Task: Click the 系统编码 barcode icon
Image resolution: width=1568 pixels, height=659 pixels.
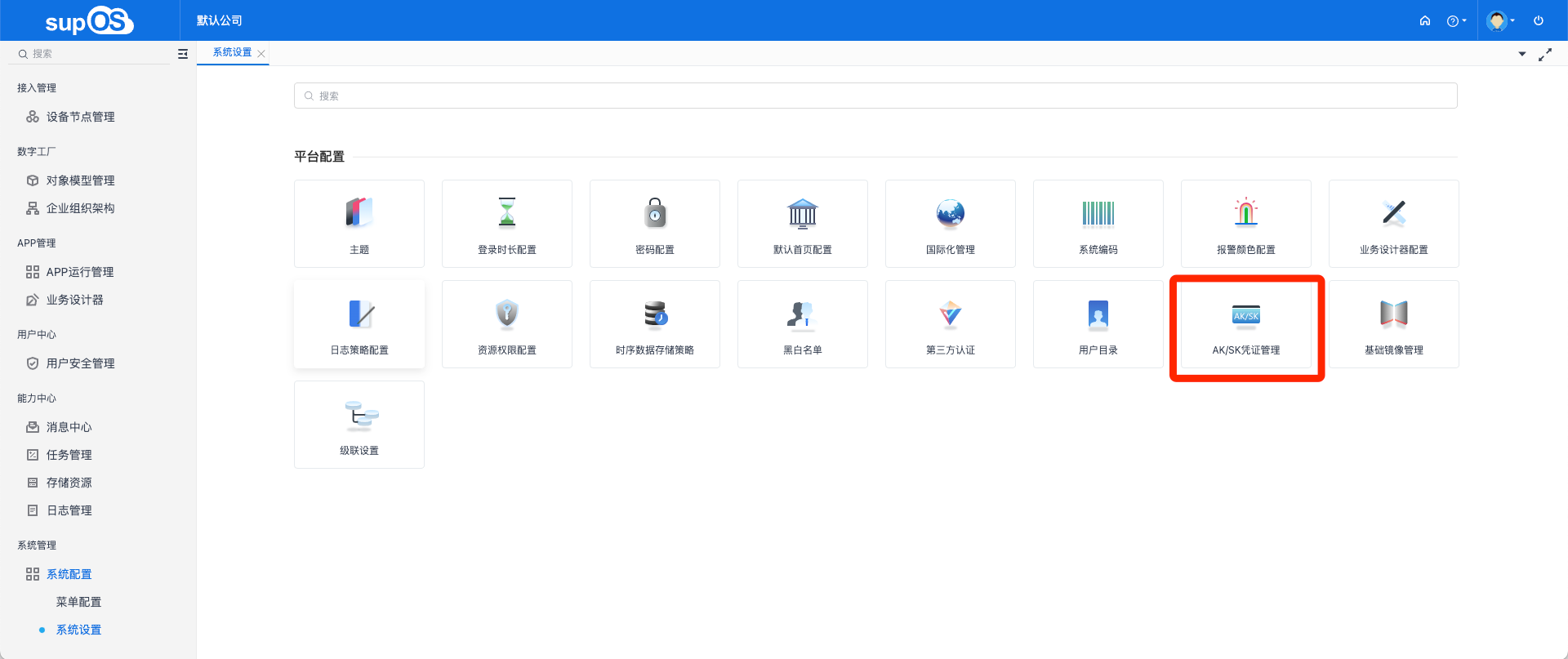Action: [x=1098, y=213]
